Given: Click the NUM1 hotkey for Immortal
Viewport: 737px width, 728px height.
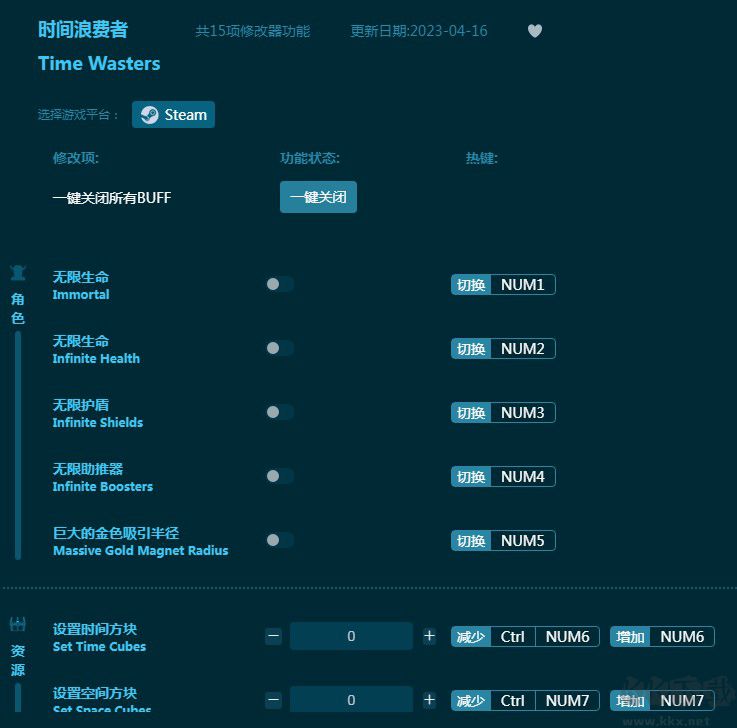Looking at the screenshot, I should point(503,284).
